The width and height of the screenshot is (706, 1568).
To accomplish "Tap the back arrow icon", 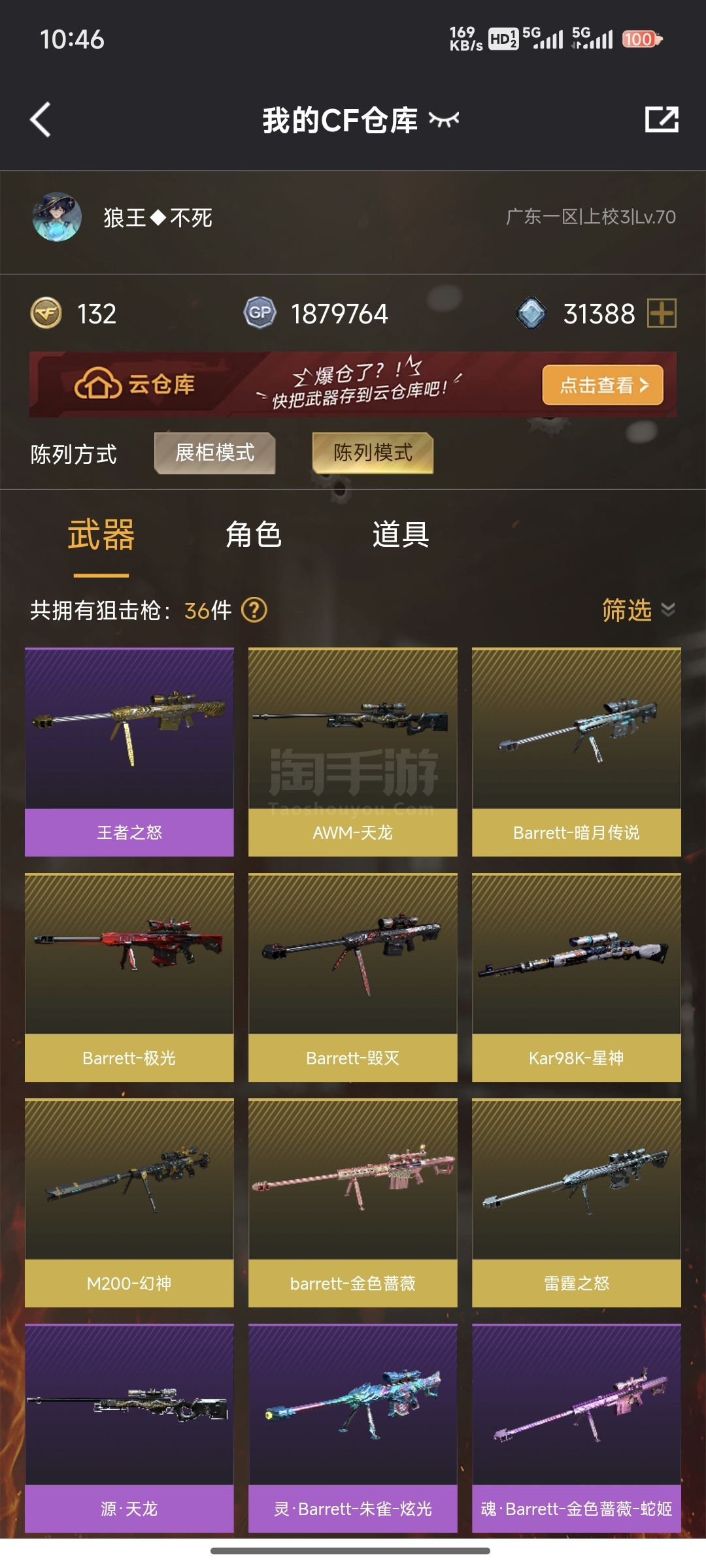I will pyautogui.click(x=41, y=120).
